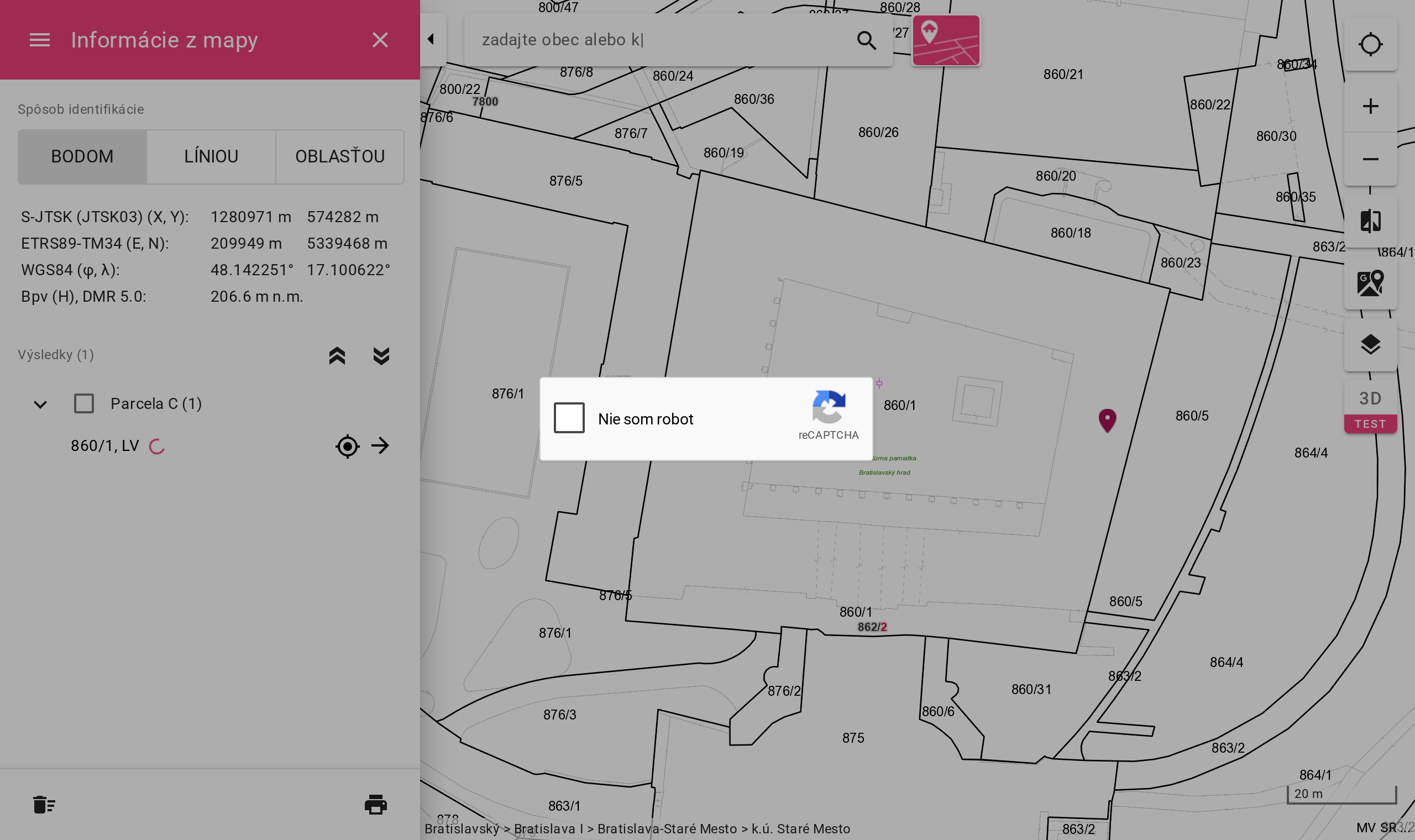1415x840 pixels.
Task: Click parcel label 860/26 on map
Action: (x=878, y=132)
